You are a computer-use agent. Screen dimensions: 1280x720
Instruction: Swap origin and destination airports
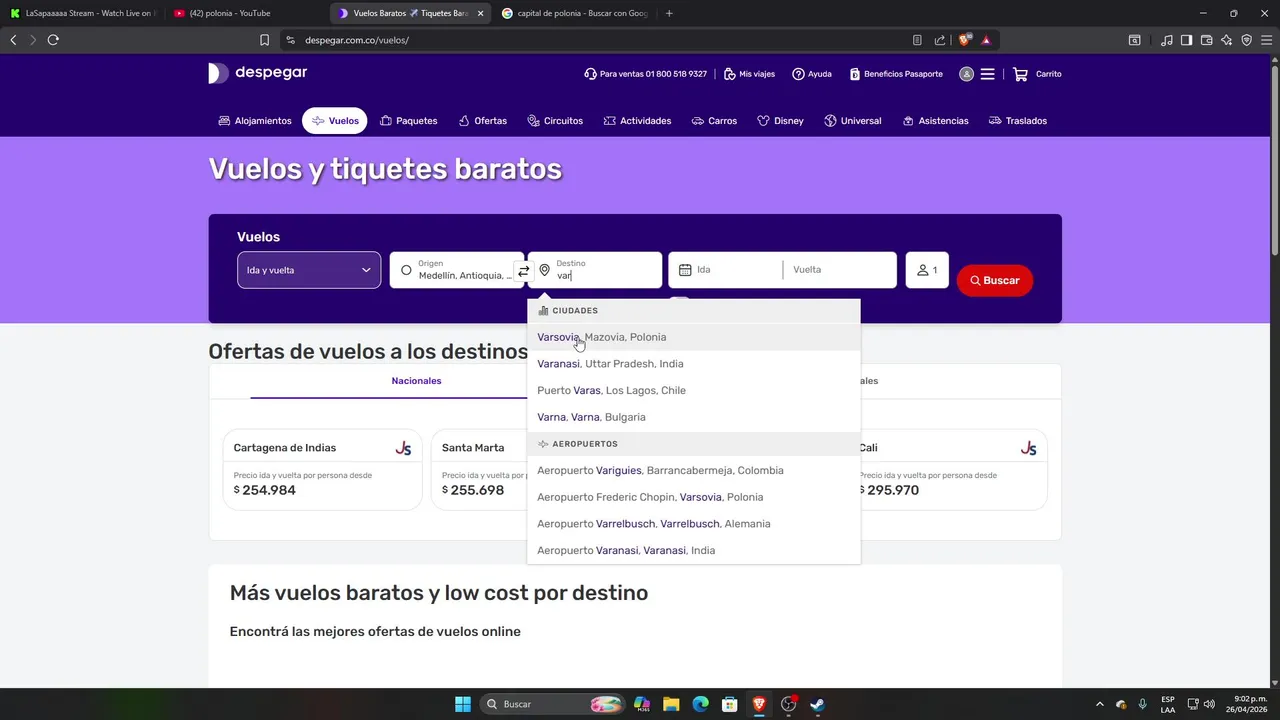pyautogui.click(x=523, y=271)
